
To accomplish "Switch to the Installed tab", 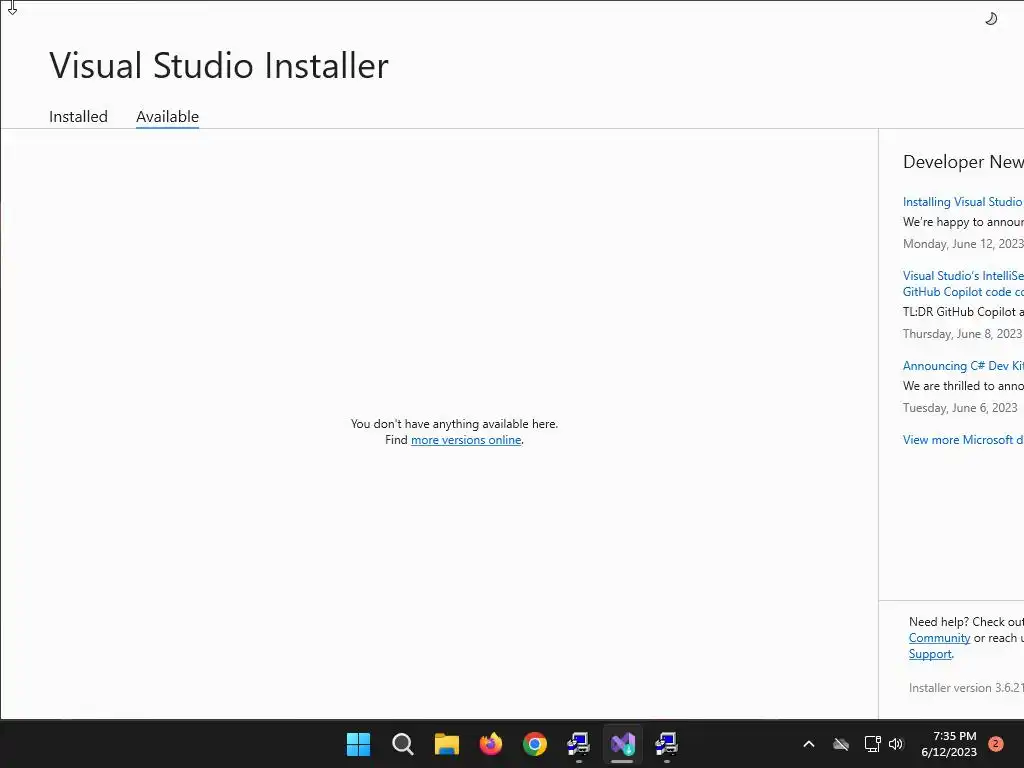I will tap(78, 116).
